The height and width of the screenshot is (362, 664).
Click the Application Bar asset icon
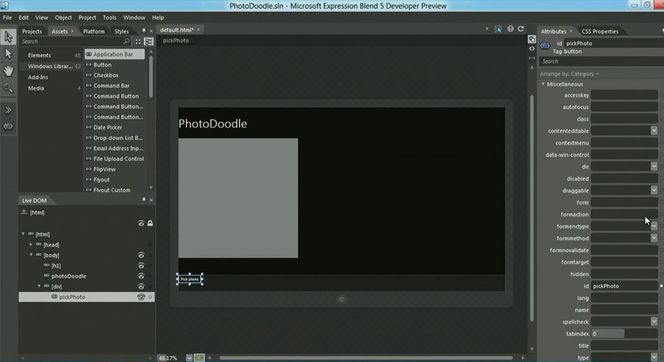click(89, 54)
